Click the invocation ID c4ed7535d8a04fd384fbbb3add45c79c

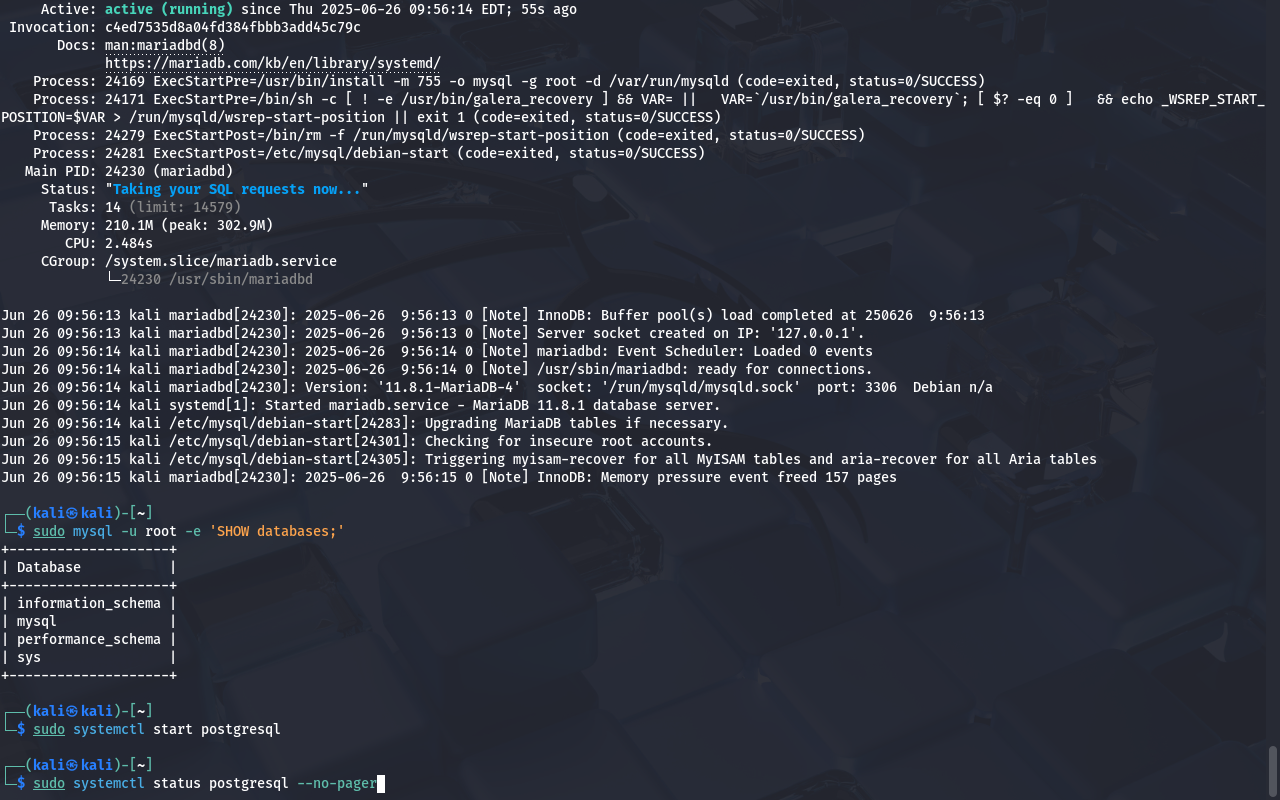pyautogui.click(x=233, y=27)
